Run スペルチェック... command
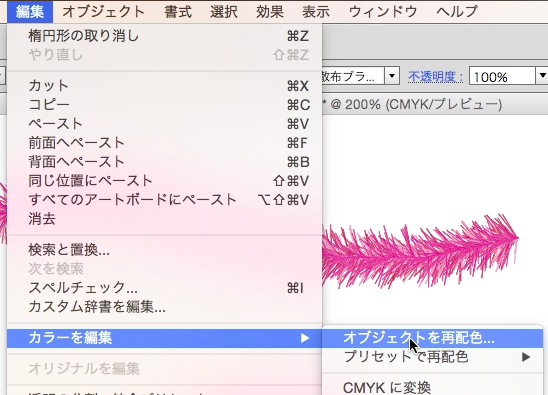 [164, 288]
